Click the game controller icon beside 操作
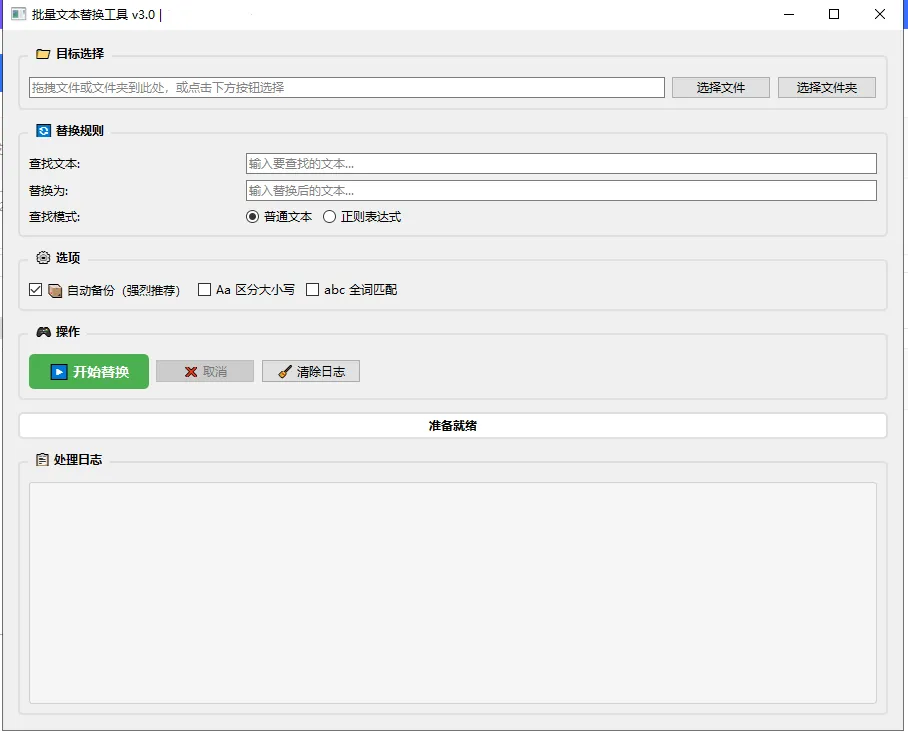The image size is (908, 732). [x=40, y=332]
